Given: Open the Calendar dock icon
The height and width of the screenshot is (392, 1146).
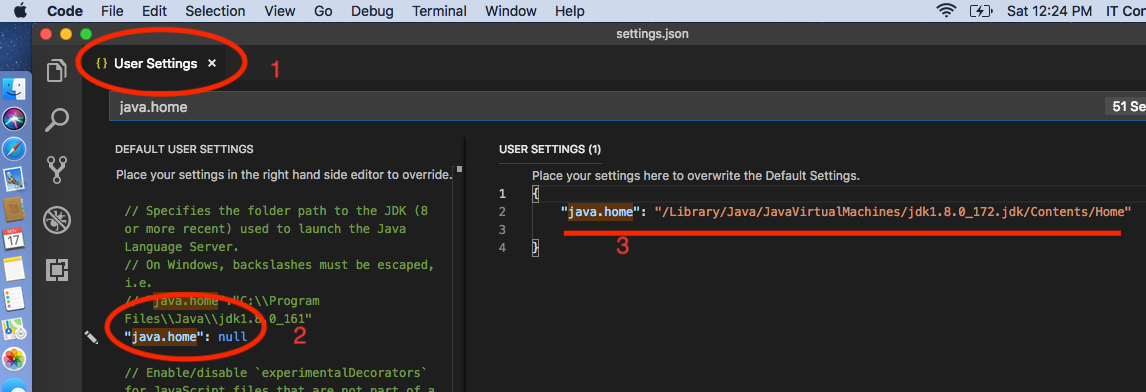Looking at the screenshot, I should [14, 239].
